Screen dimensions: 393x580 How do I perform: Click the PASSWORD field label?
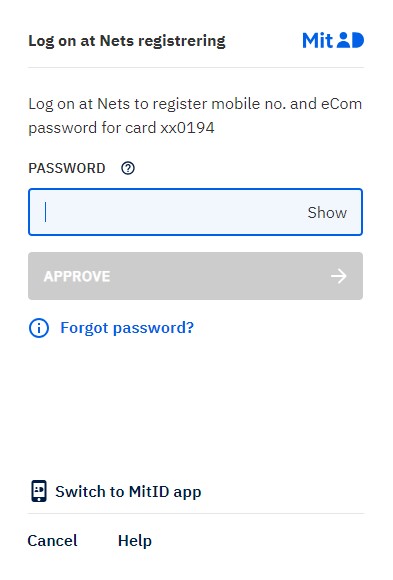pos(67,168)
